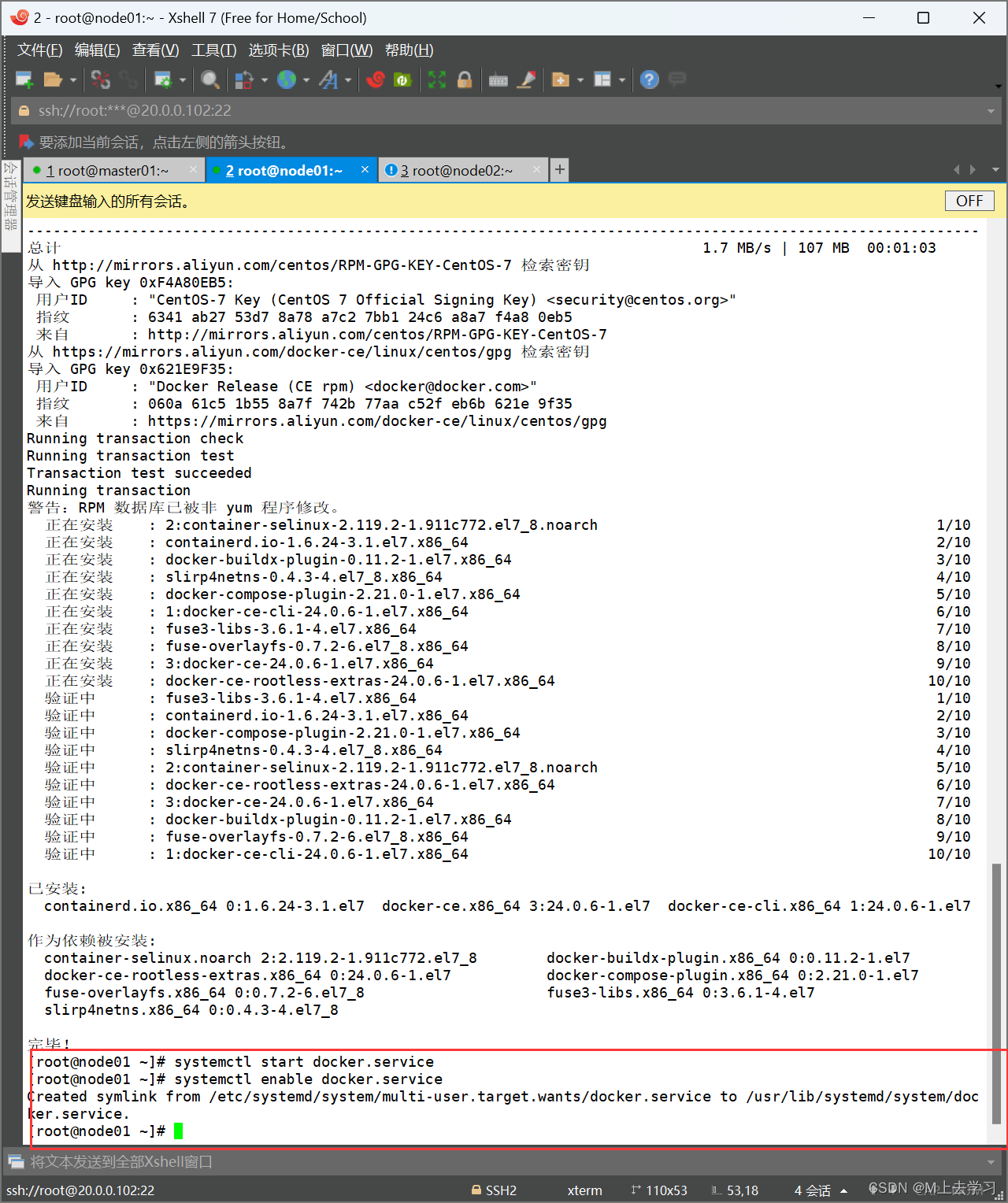This screenshot has height=1203, width=1008.
Task: Click the new file transfer folder icon
Action: [x=561, y=80]
